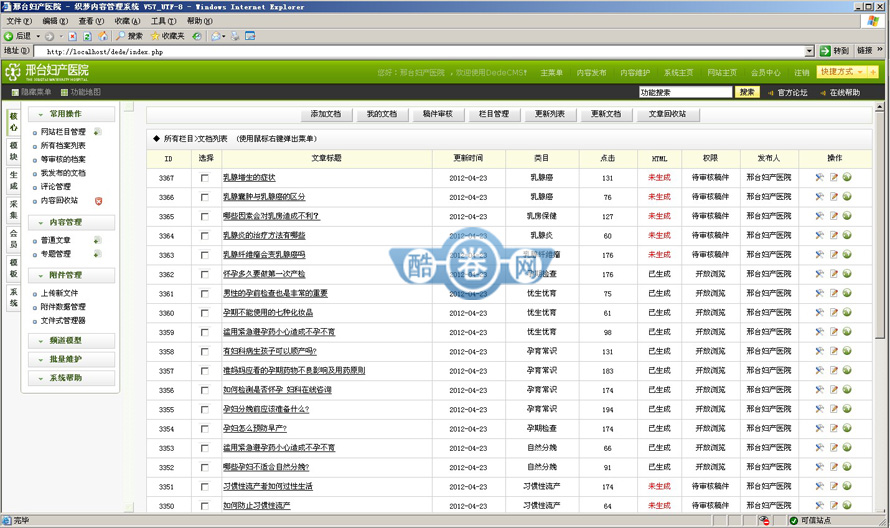Click the green preview globe in row 3367
The width and height of the screenshot is (890, 528).
[847, 177]
